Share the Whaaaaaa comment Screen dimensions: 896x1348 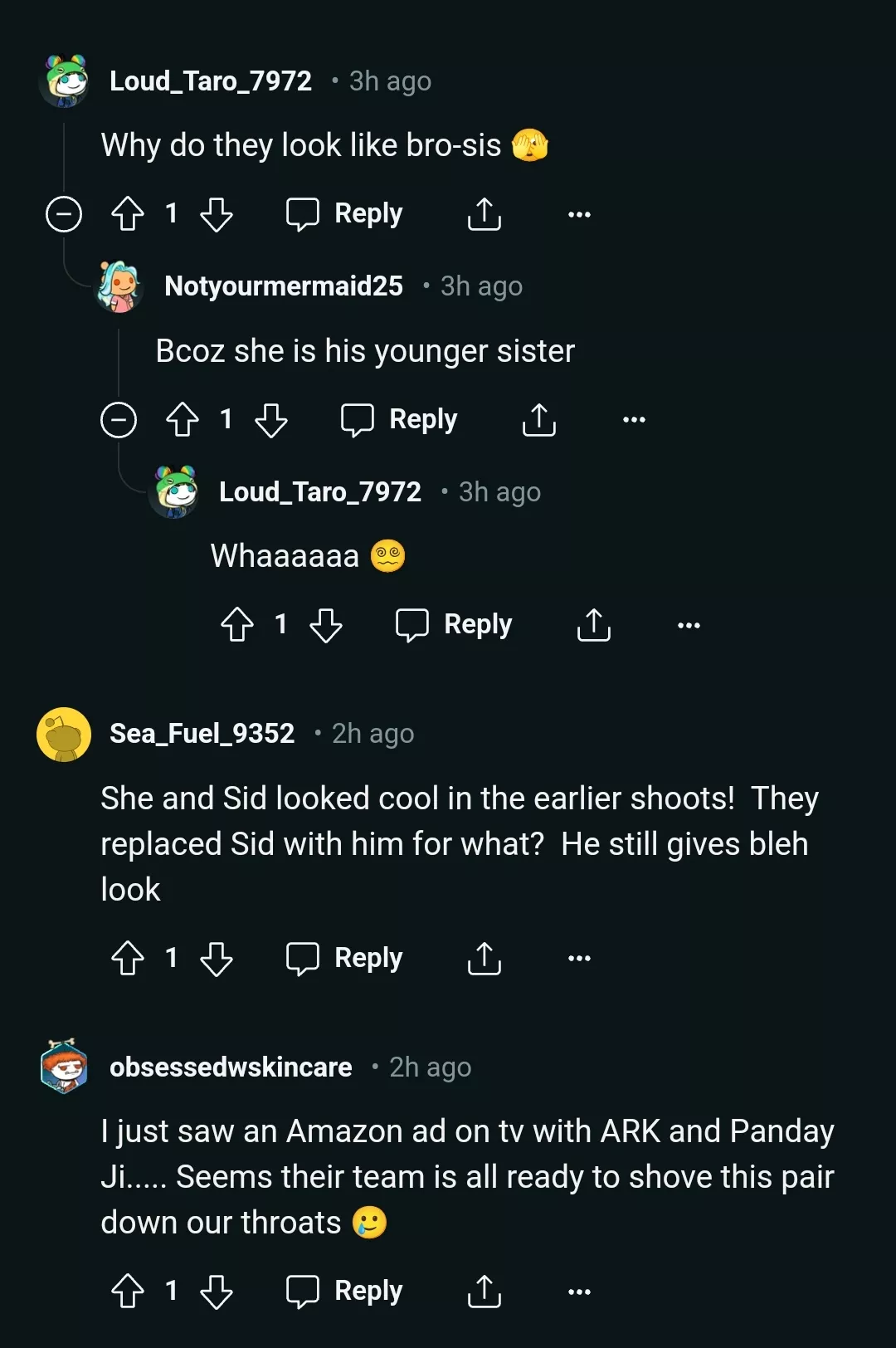[593, 625]
